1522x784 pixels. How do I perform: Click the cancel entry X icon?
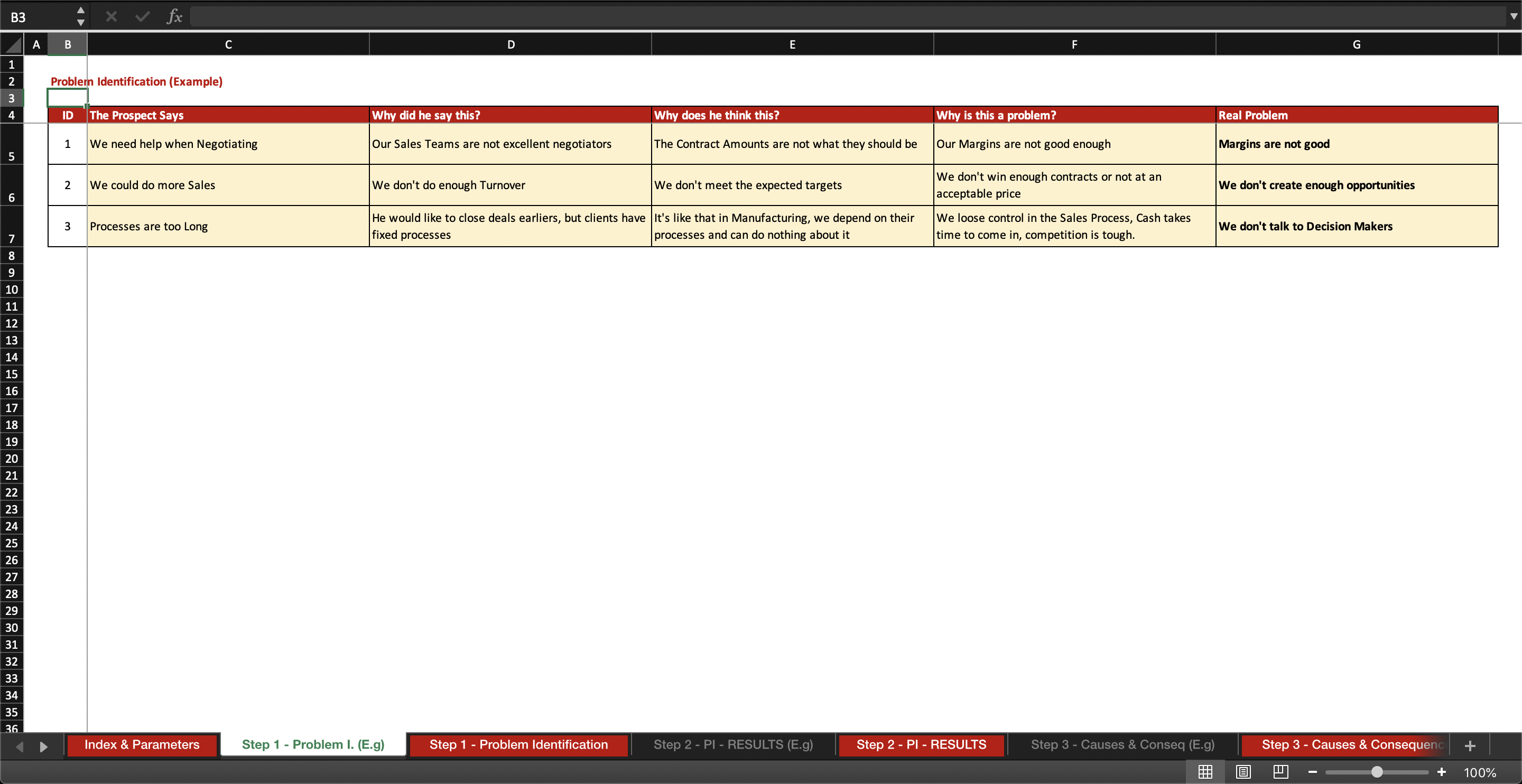(111, 16)
